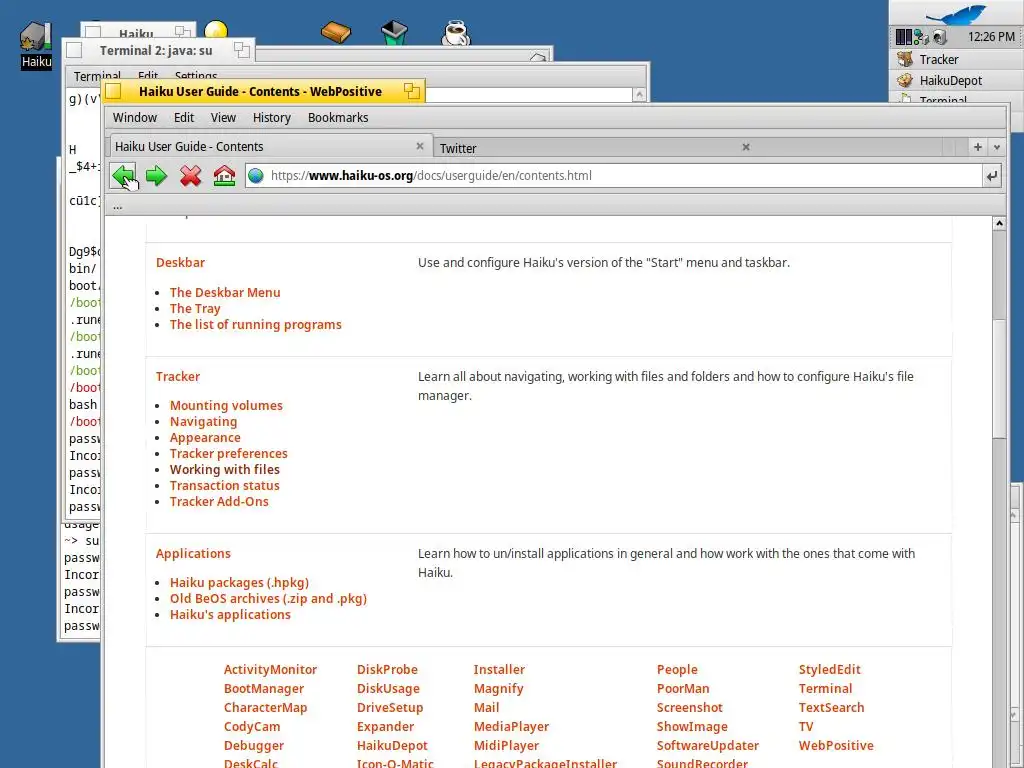
Task: Open the People link
Action: pos(677,669)
